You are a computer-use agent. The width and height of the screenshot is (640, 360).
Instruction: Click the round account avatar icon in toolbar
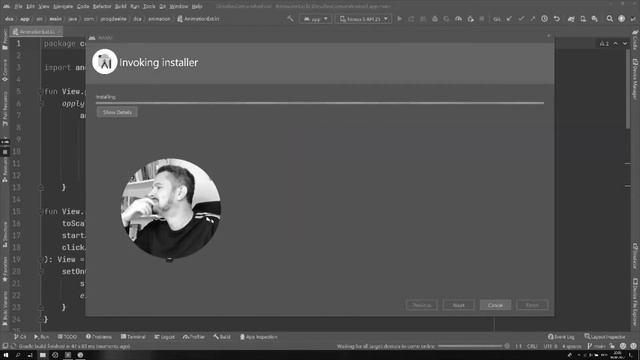(x=621, y=19)
